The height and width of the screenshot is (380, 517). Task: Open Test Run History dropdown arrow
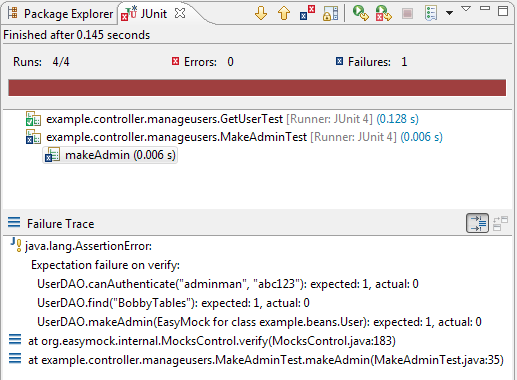coord(449,13)
